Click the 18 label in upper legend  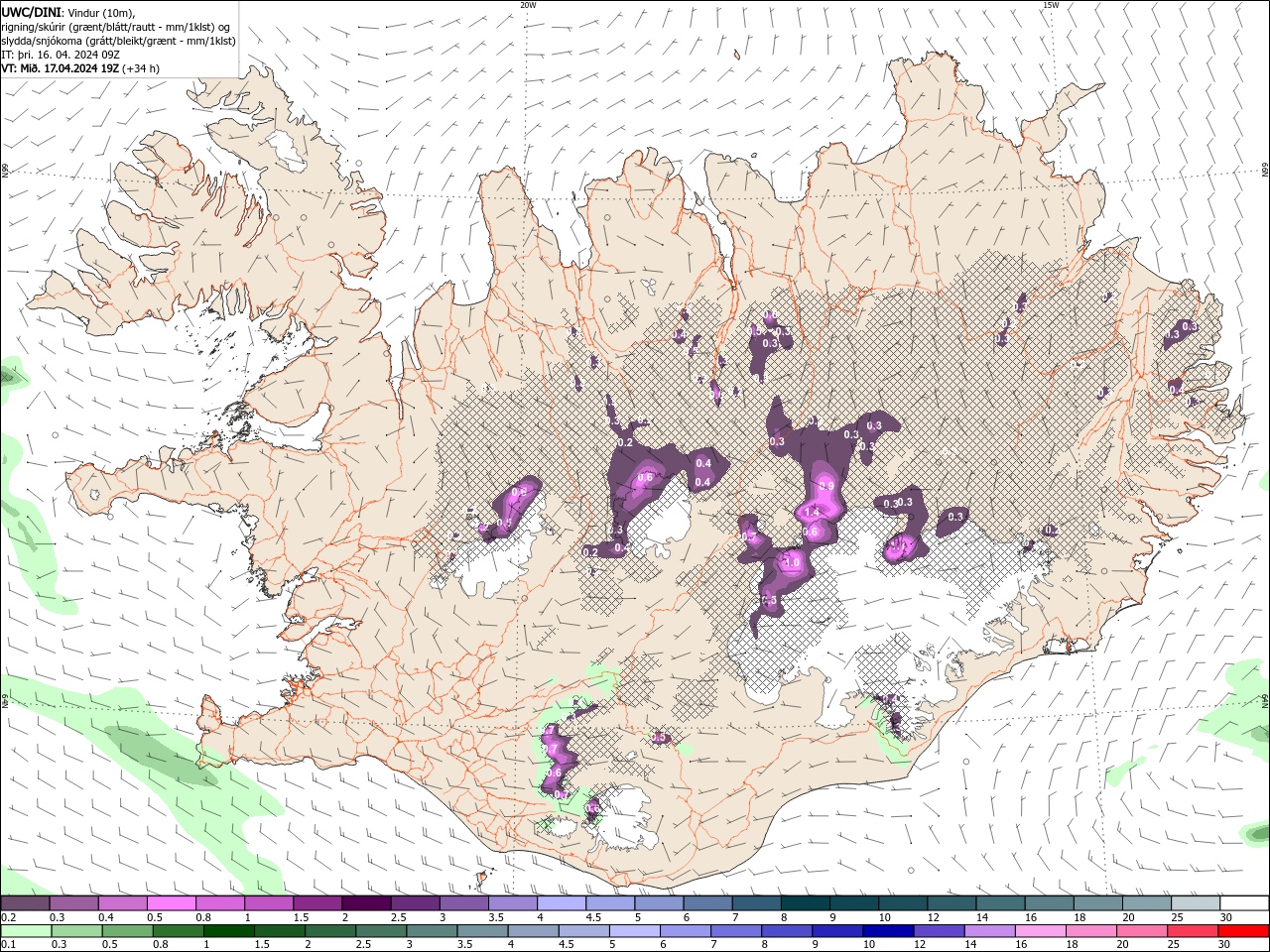point(1080,917)
